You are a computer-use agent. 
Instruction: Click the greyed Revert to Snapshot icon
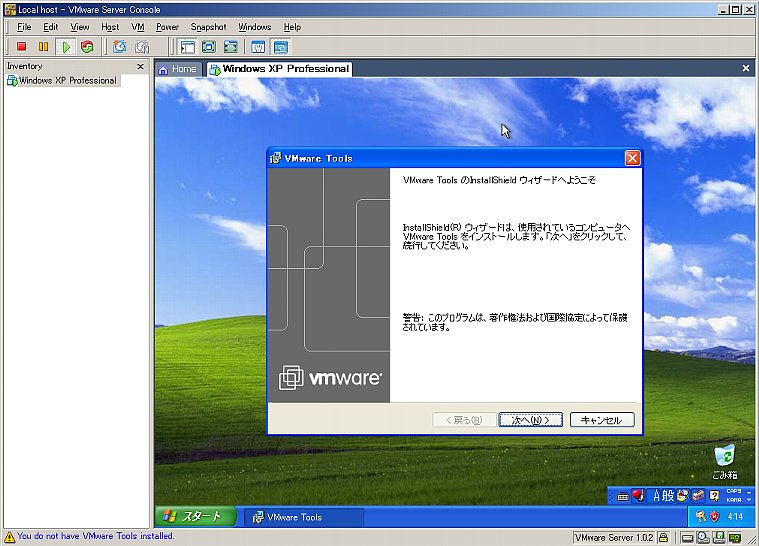point(142,46)
